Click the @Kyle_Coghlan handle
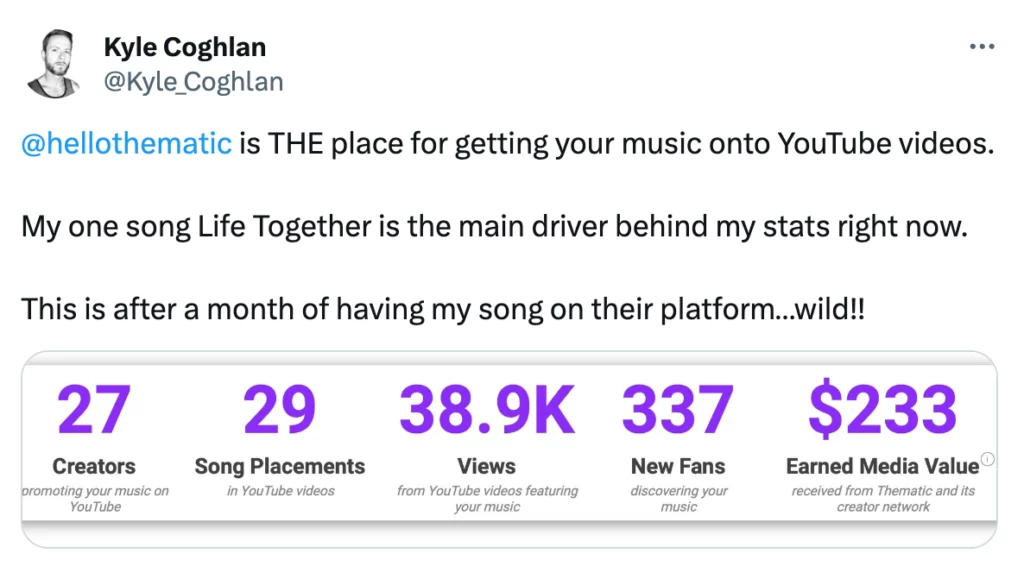Screen dimensions: 1024x566 [x=193, y=82]
